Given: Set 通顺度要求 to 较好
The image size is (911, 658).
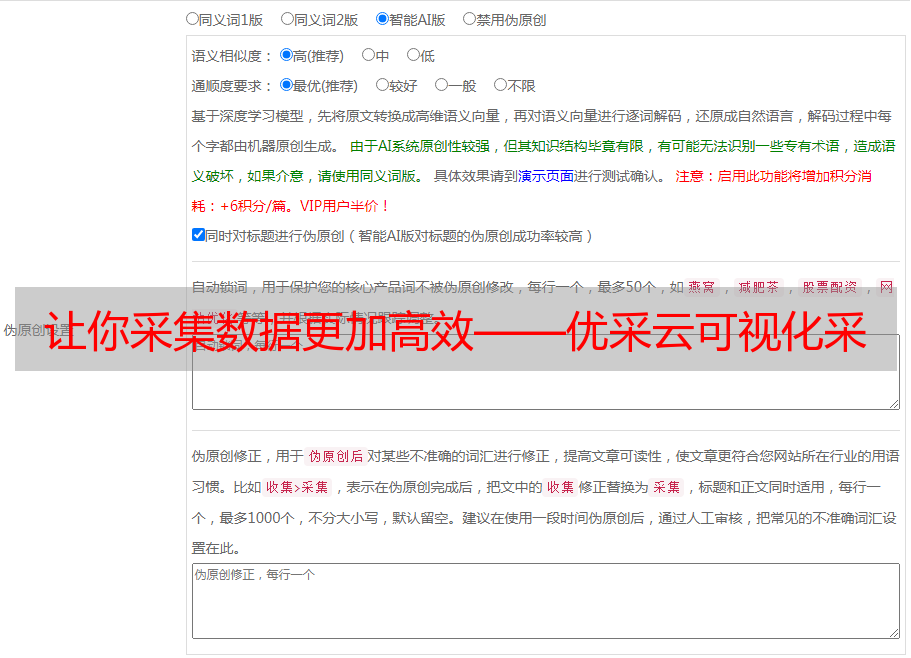Looking at the screenshot, I should pos(382,85).
